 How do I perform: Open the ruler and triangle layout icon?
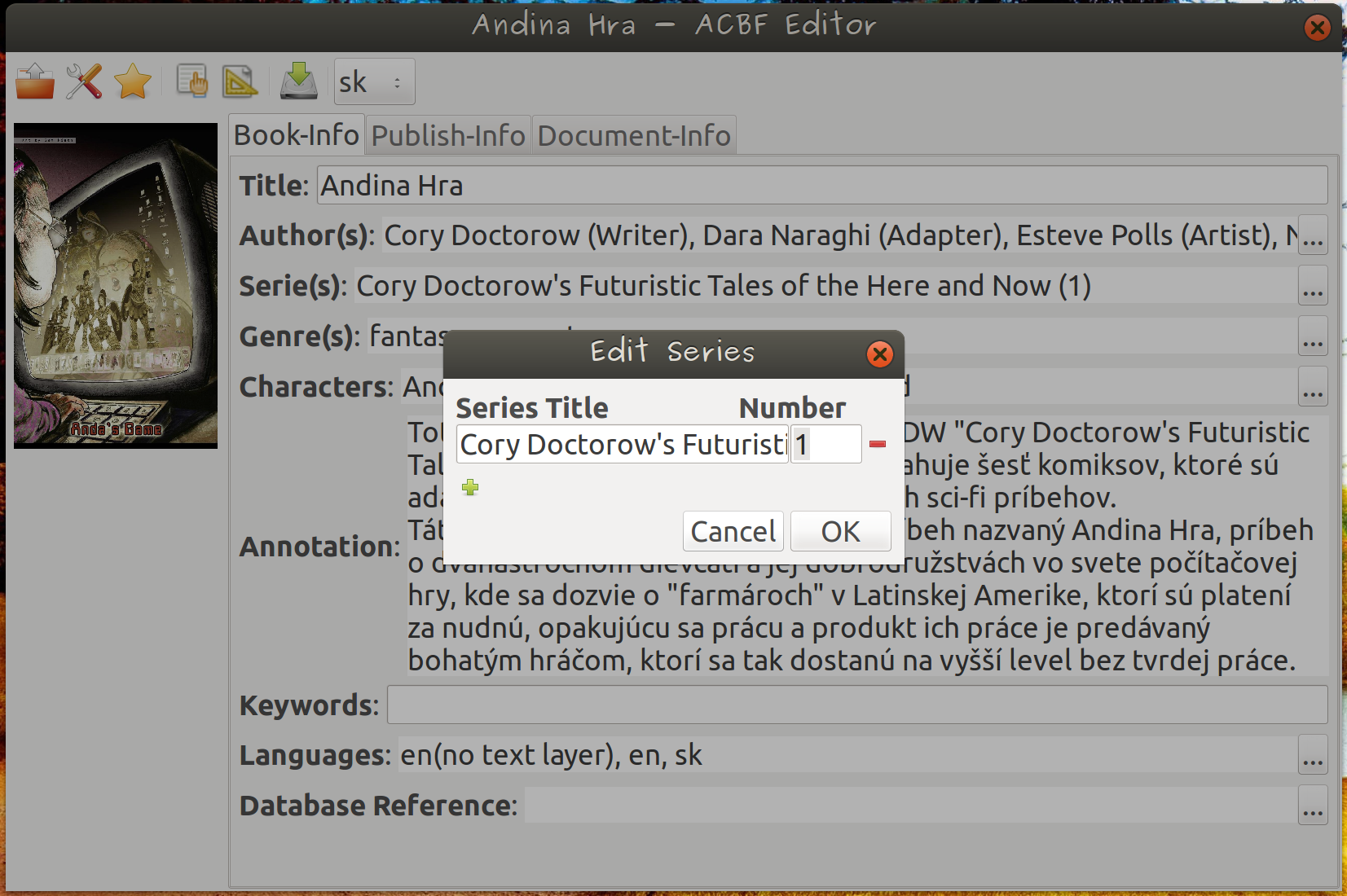(240, 81)
